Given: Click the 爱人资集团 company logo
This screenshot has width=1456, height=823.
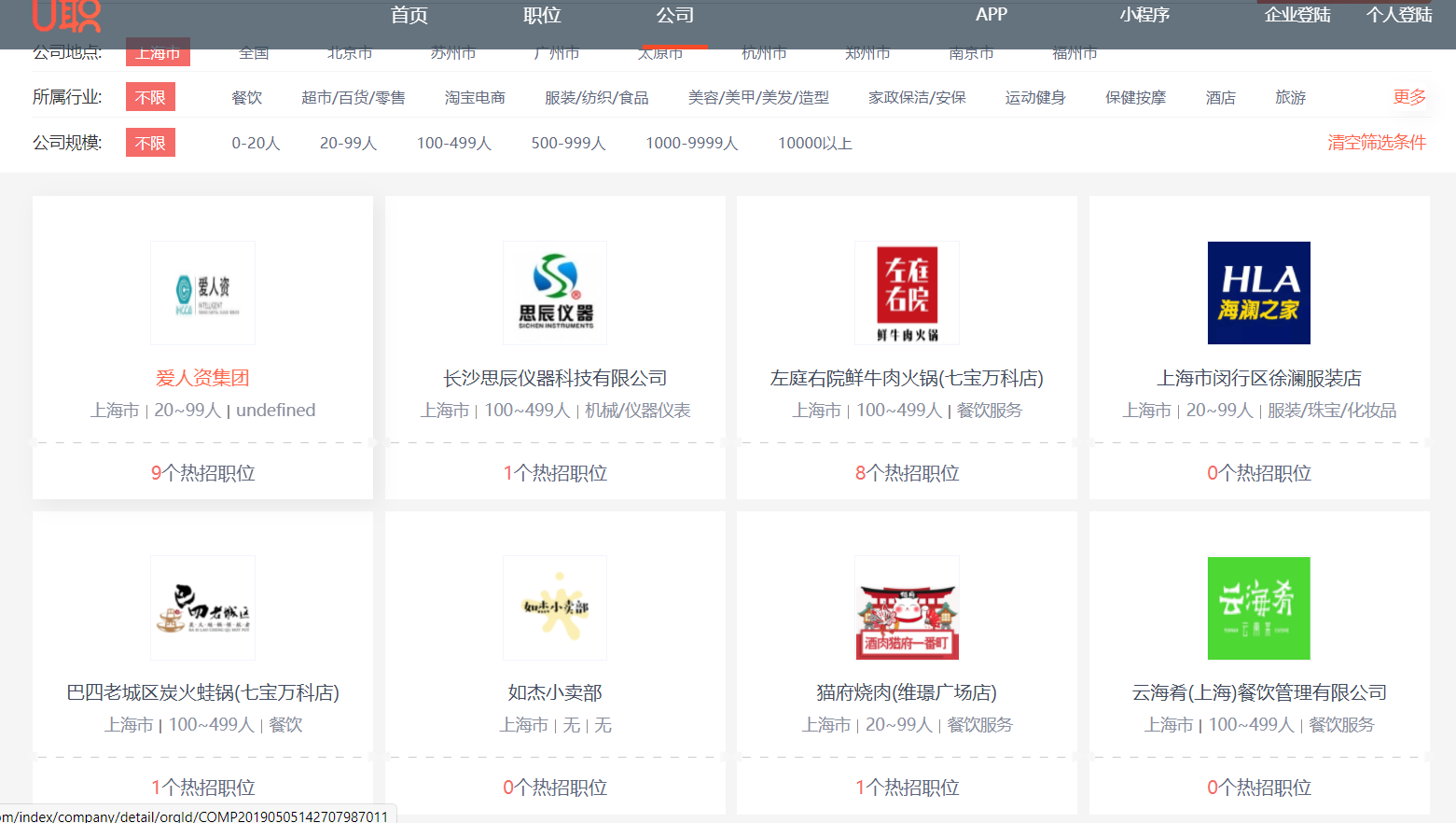Looking at the screenshot, I should coord(202,293).
